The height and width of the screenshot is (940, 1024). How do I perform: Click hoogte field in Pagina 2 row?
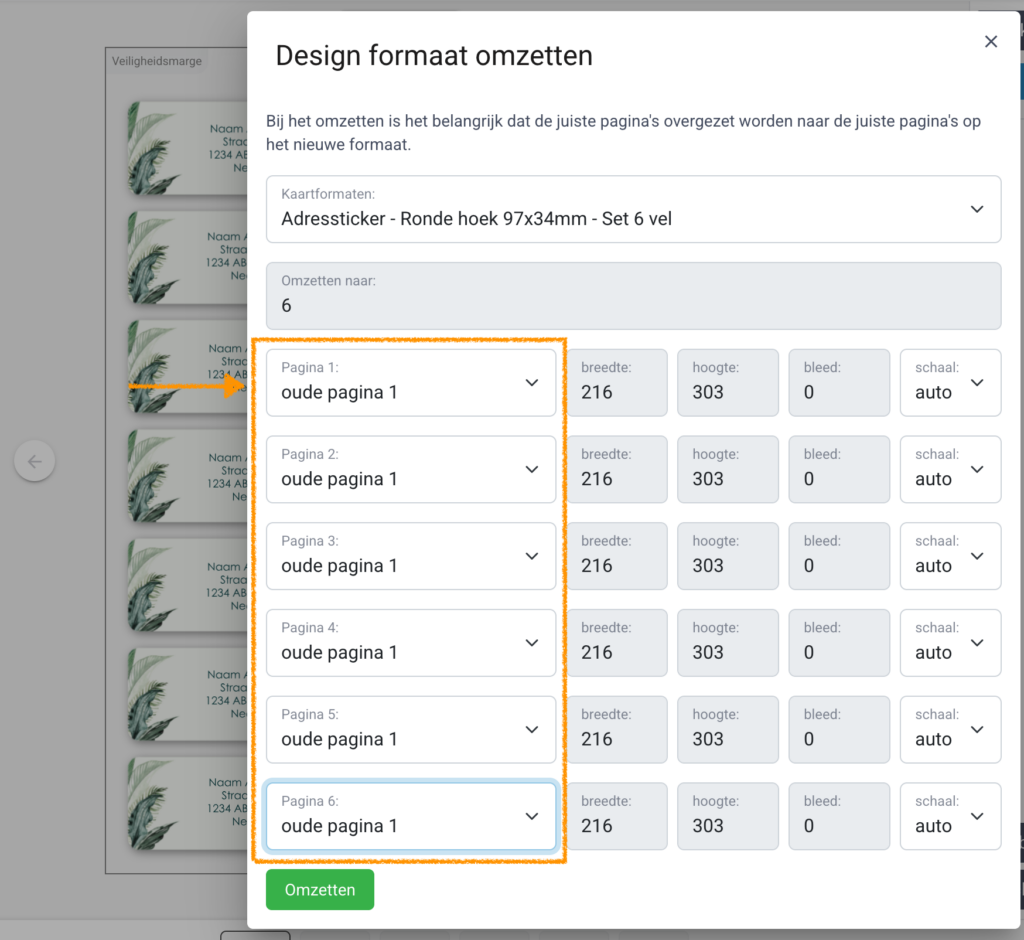point(727,470)
